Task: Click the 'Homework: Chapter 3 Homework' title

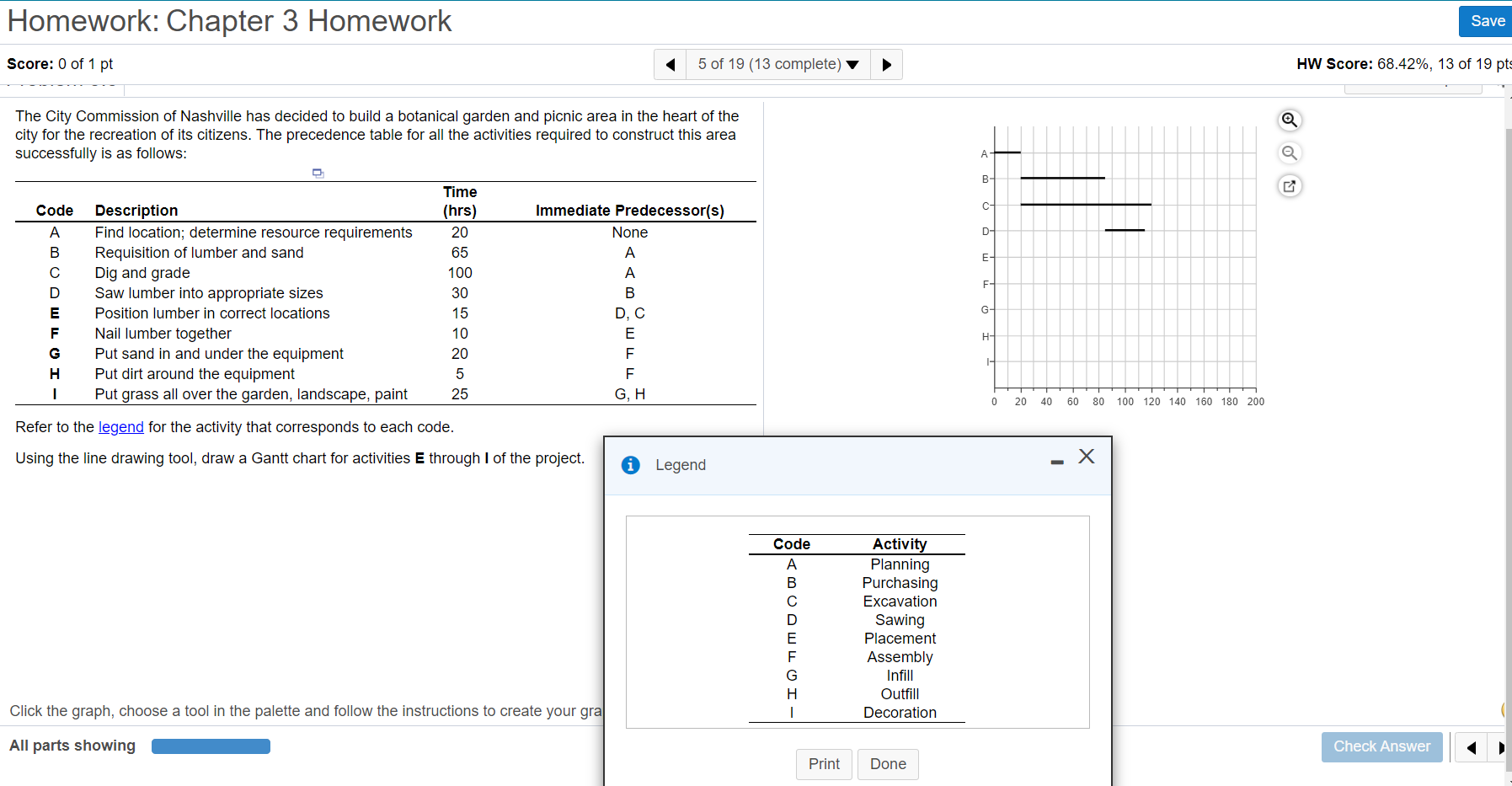Action: 229,21
